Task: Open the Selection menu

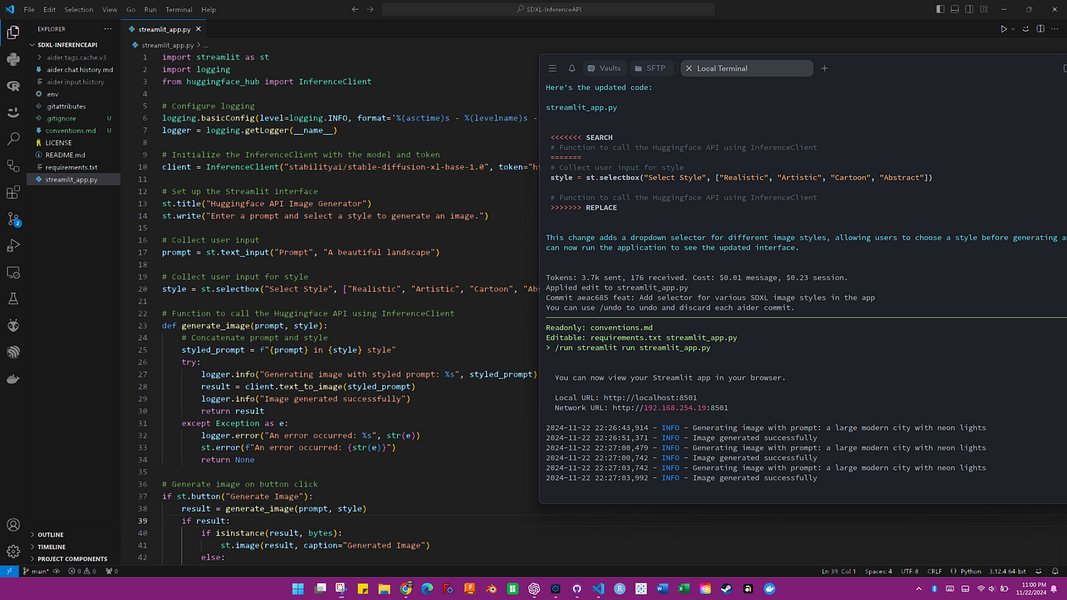Action: click(x=79, y=8)
